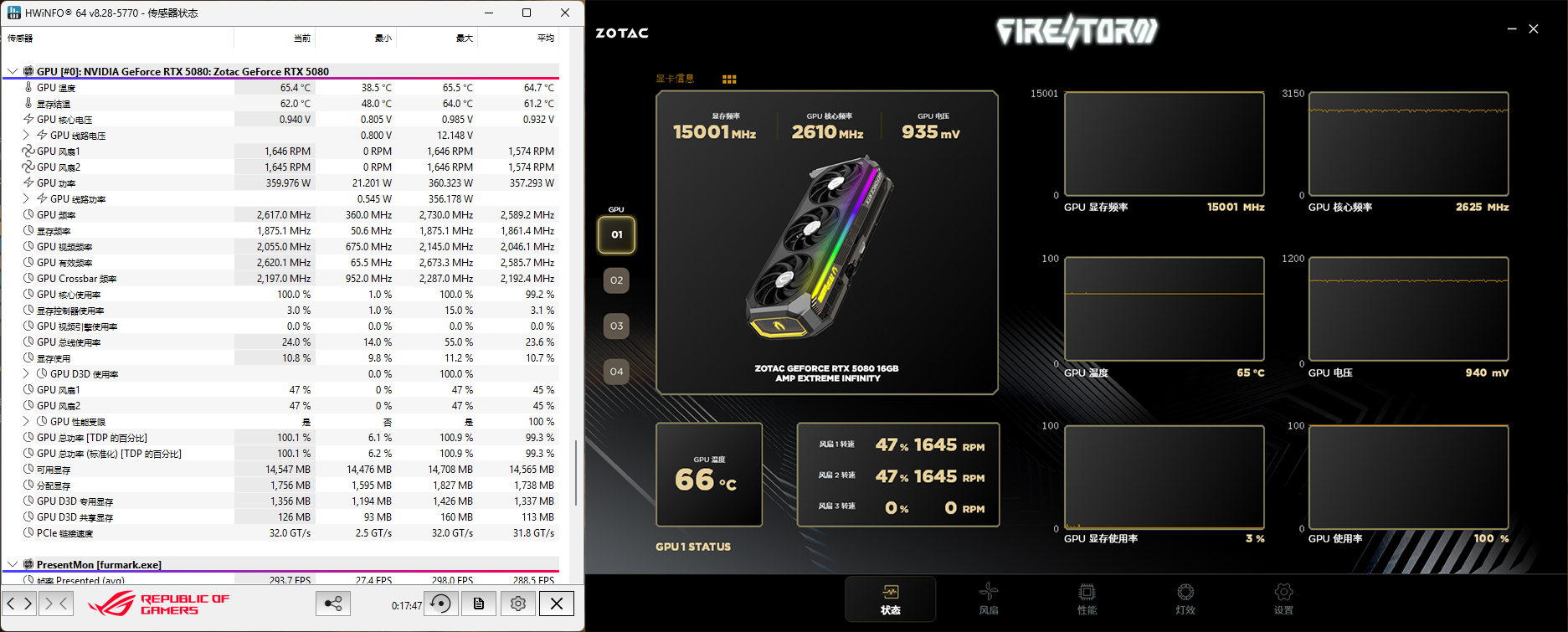Viewport: 1568px width, 632px height.
Task: Open HWiNFO sensor settings gear
Action: (518, 604)
